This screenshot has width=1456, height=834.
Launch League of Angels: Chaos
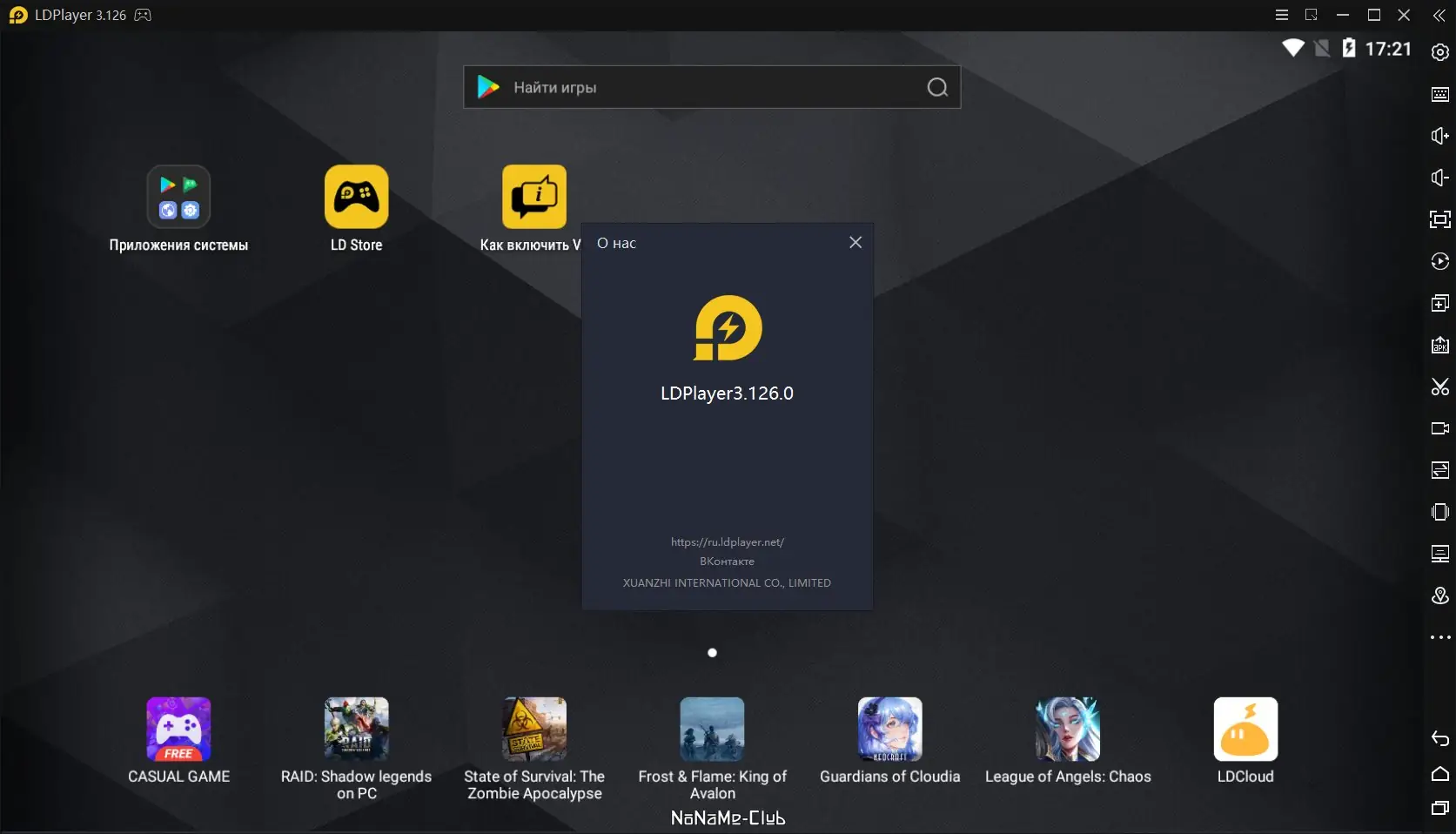1068,740
